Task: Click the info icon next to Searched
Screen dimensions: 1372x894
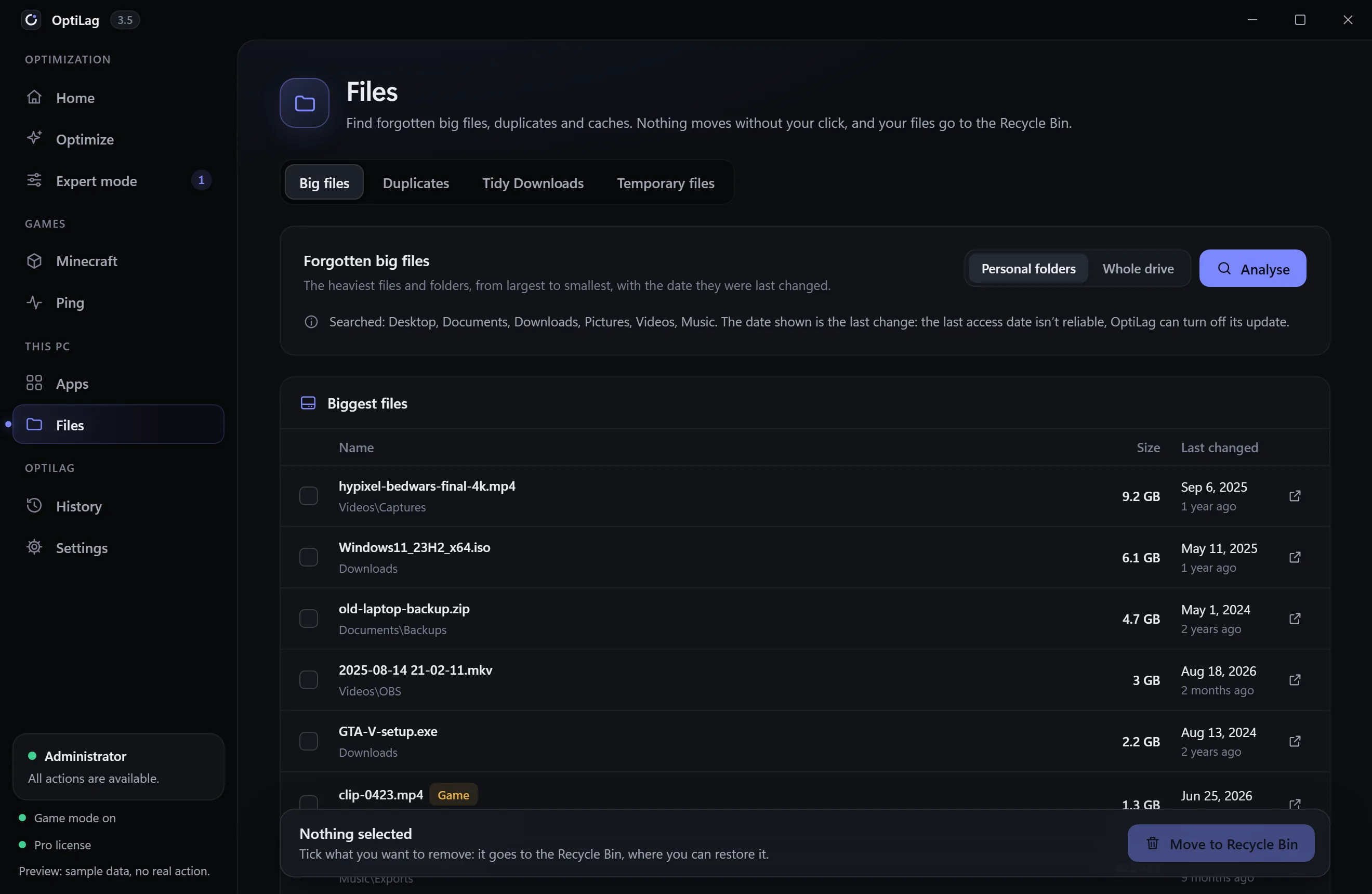Action: coord(311,322)
